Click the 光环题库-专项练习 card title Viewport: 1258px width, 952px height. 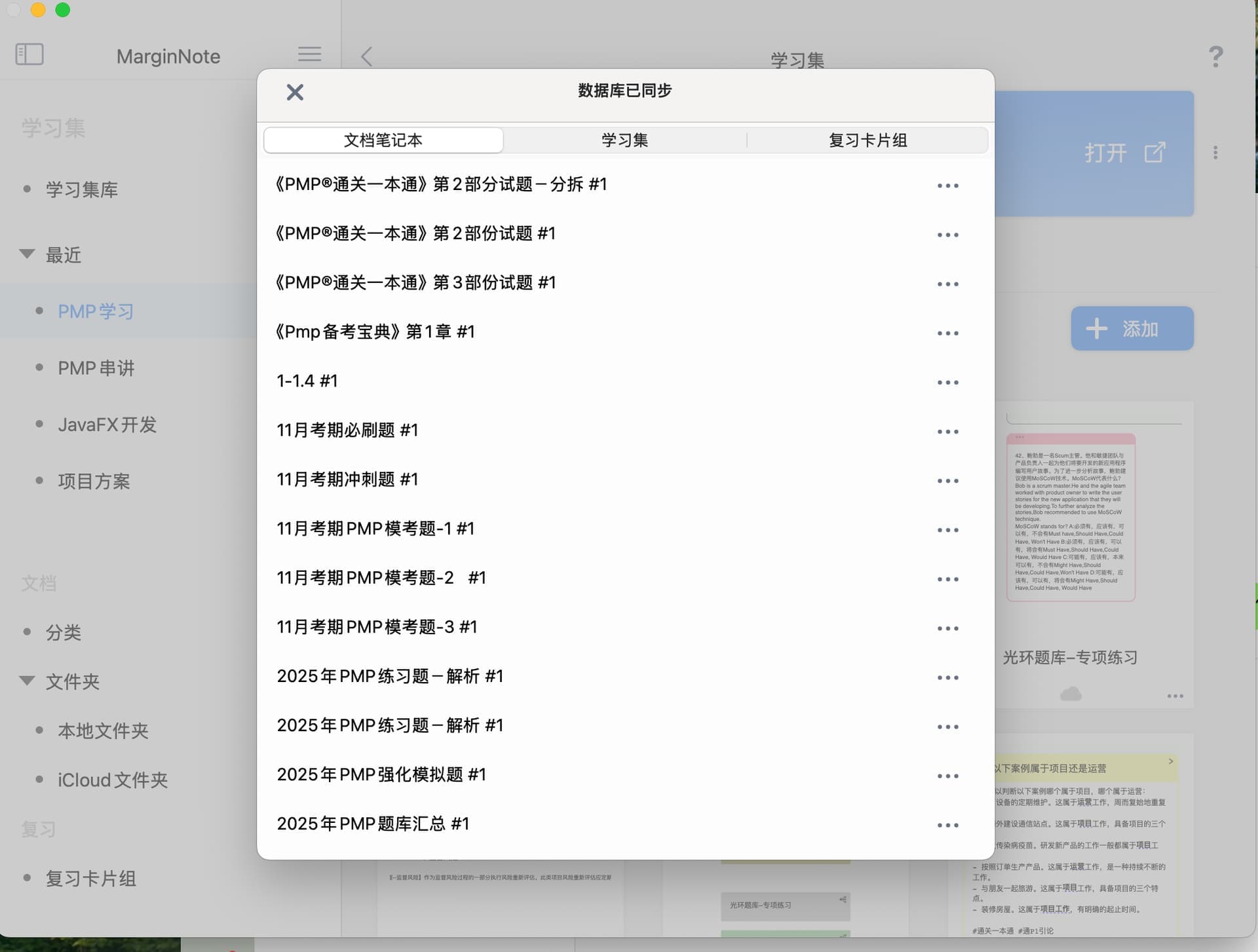[x=1070, y=657]
